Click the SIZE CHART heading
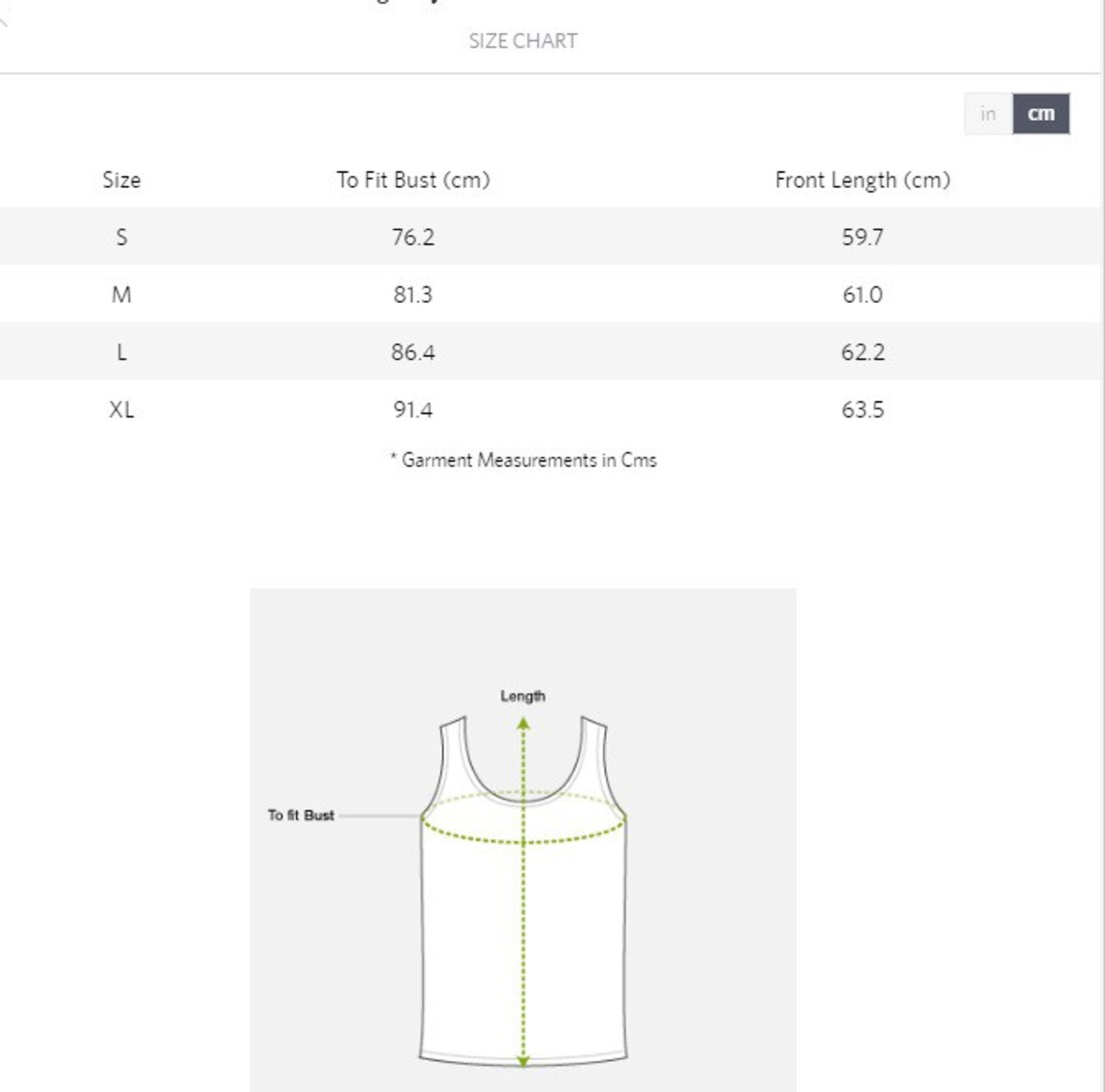 pyautogui.click(x=523, y=41)
